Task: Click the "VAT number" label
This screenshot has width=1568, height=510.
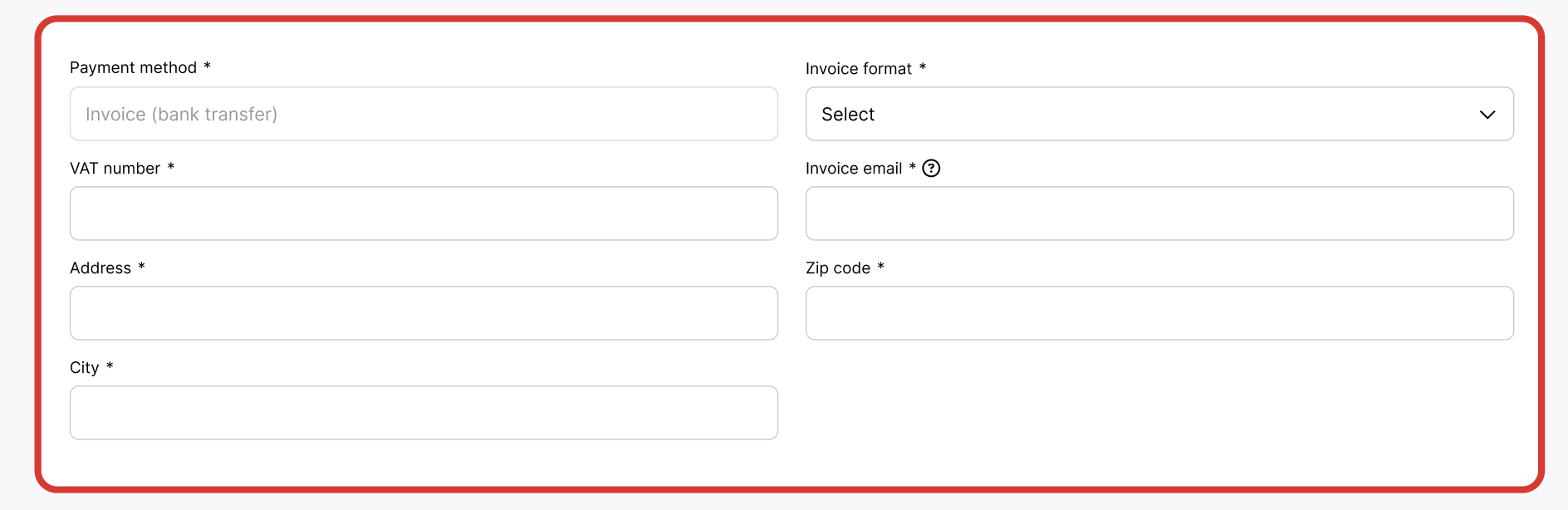Action: tap(115, 169)
